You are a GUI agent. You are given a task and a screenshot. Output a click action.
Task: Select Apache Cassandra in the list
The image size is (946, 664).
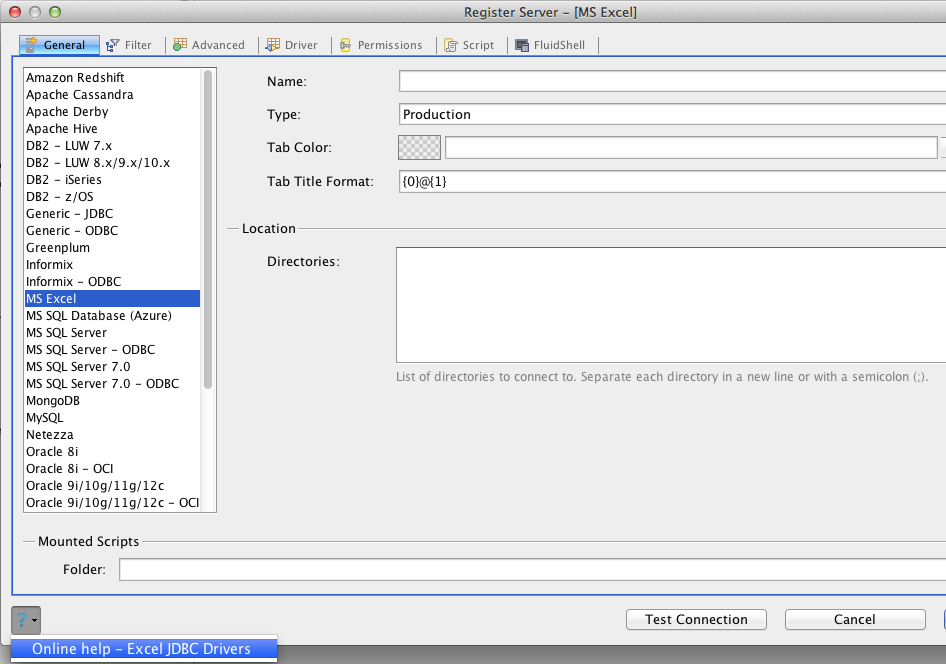[112, 95]
